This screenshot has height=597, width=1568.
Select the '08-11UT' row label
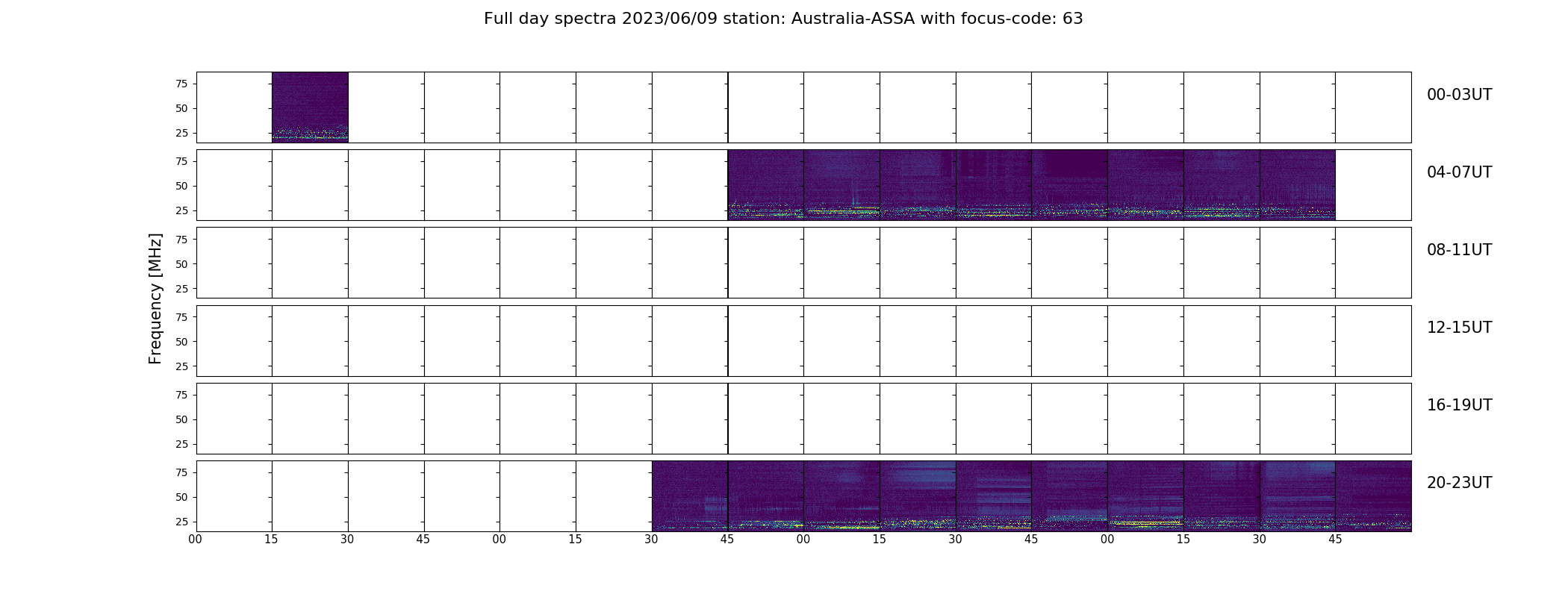click(x=1459, y=250)
